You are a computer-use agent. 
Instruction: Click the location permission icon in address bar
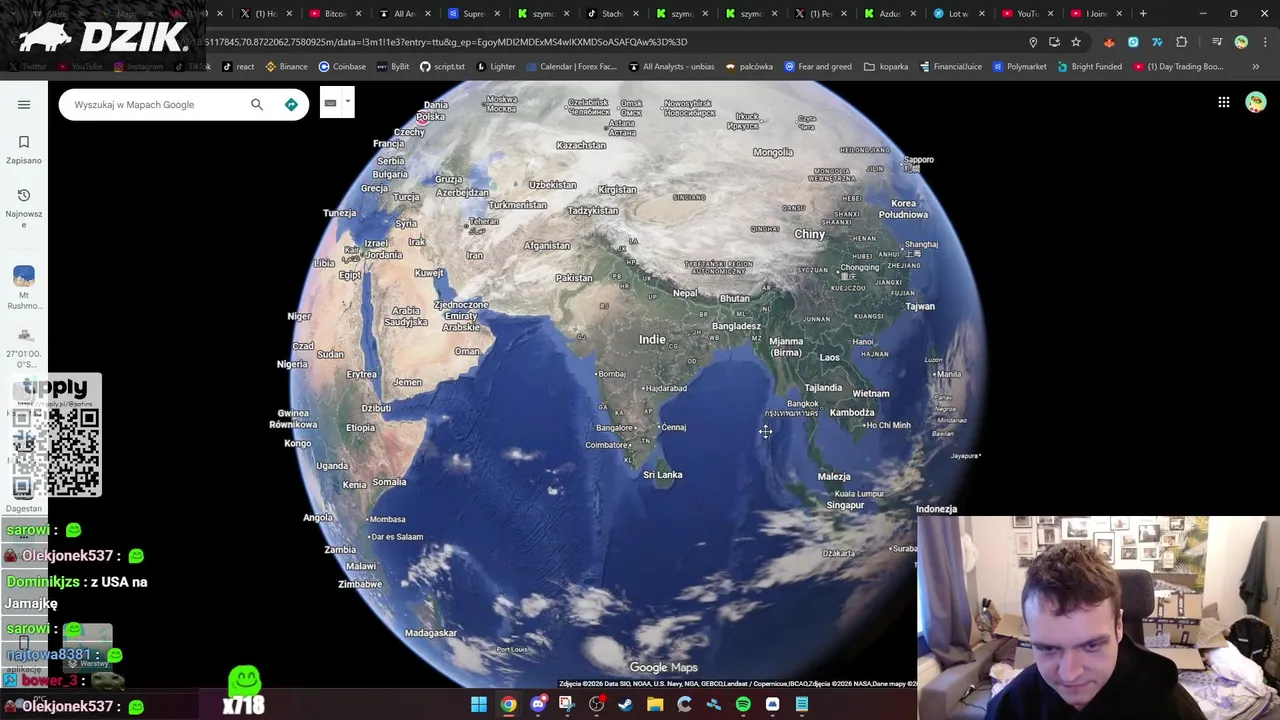(x=1033, y=42)
